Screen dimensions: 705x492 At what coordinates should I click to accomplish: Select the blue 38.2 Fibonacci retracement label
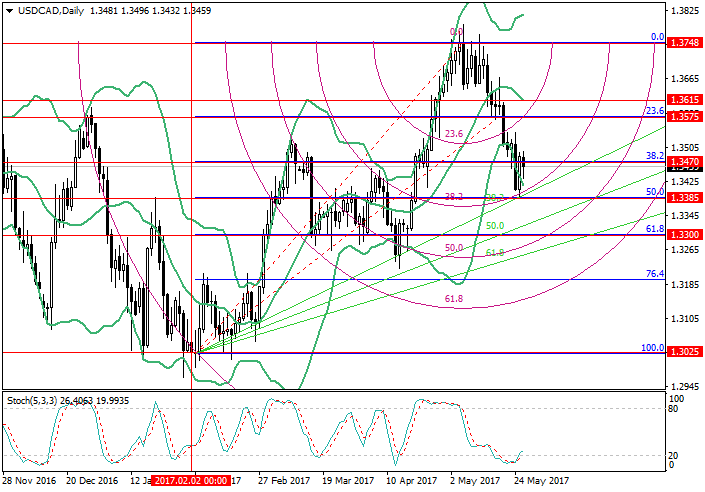point(655,156)
